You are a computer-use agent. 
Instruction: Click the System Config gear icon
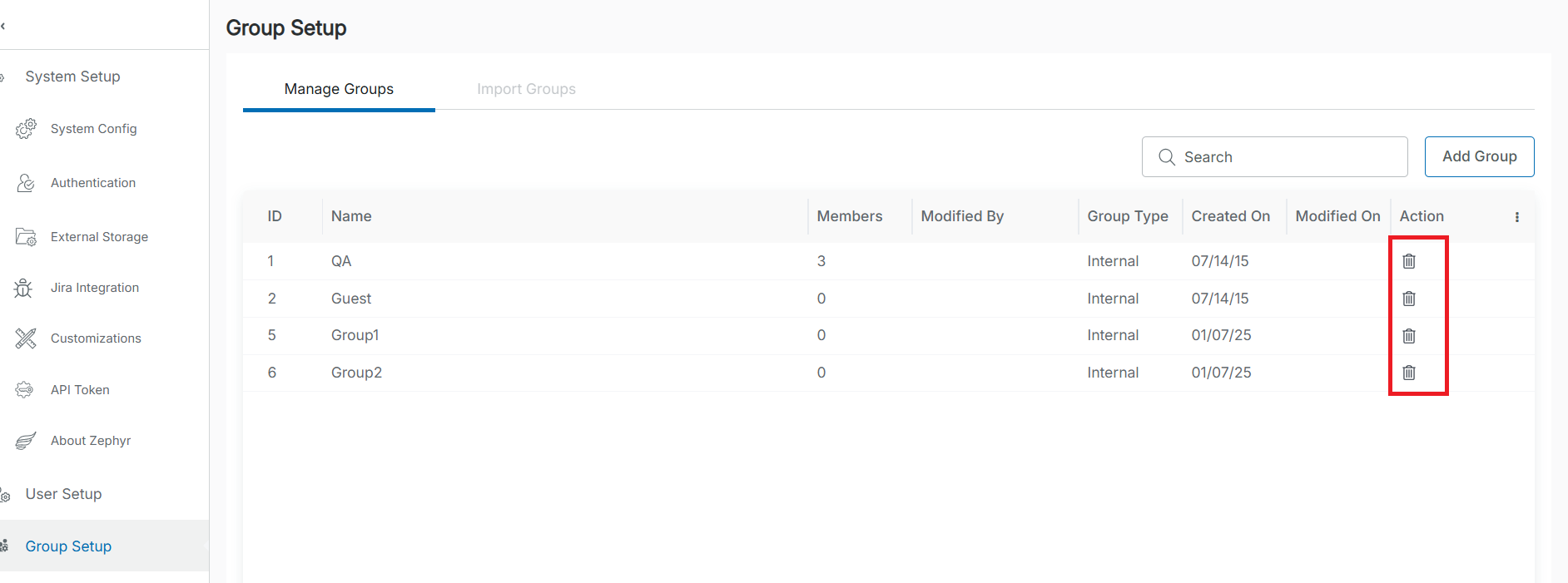coord(26,129)
